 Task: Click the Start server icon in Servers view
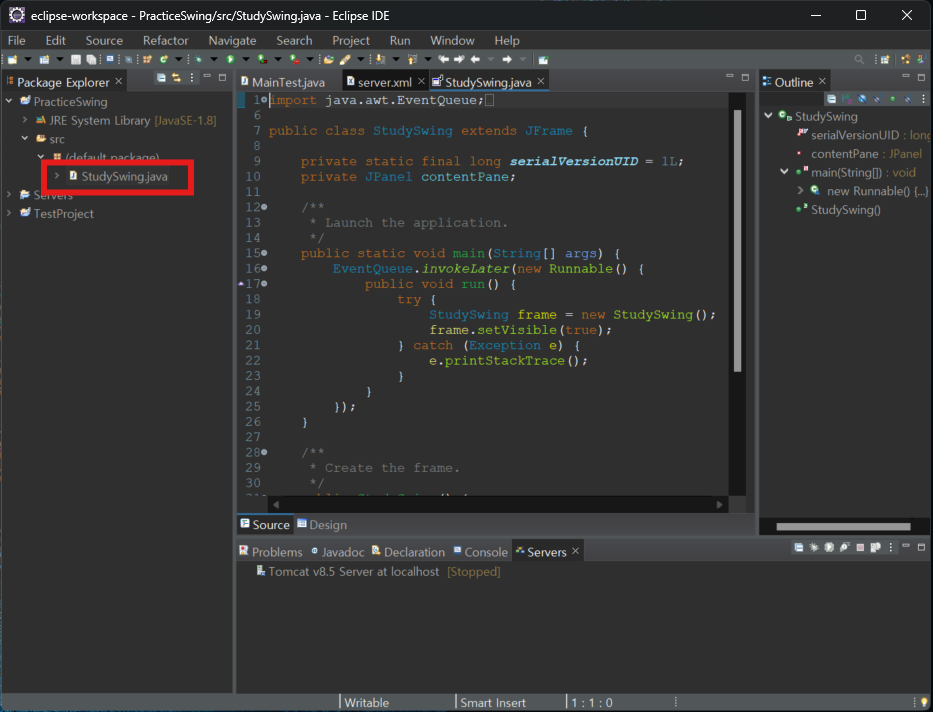(x=829, y=547)
